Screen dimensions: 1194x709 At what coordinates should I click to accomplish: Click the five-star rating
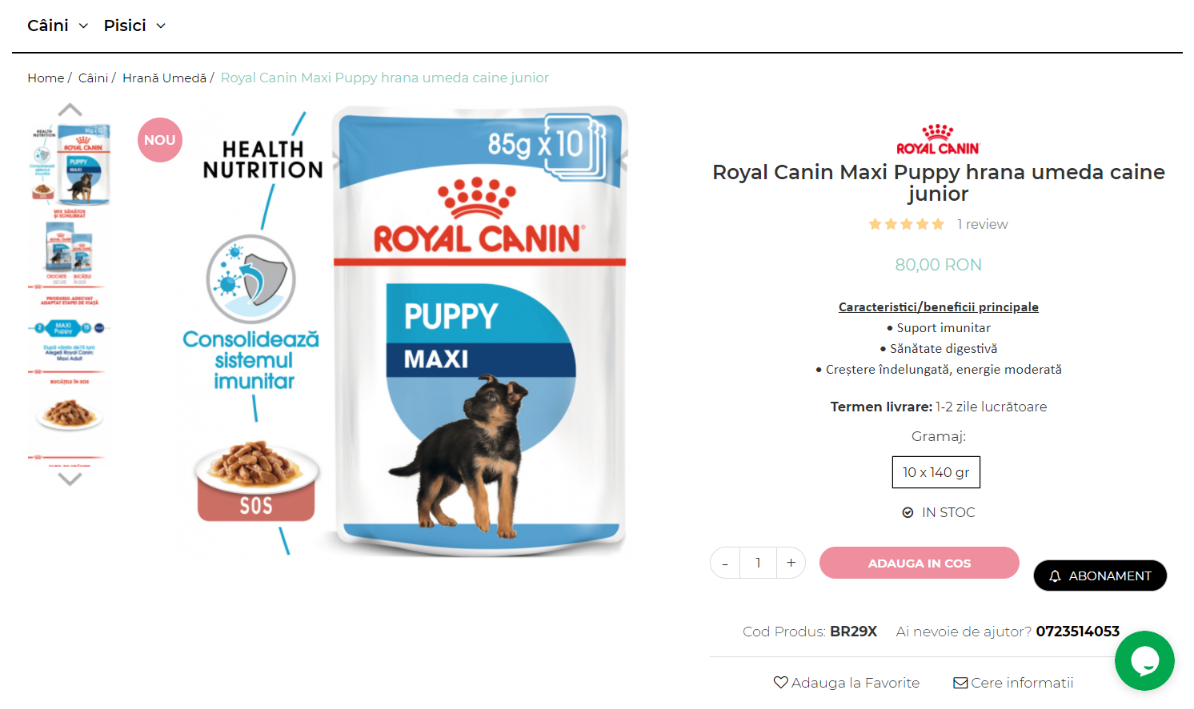click(x=906, y=224)
